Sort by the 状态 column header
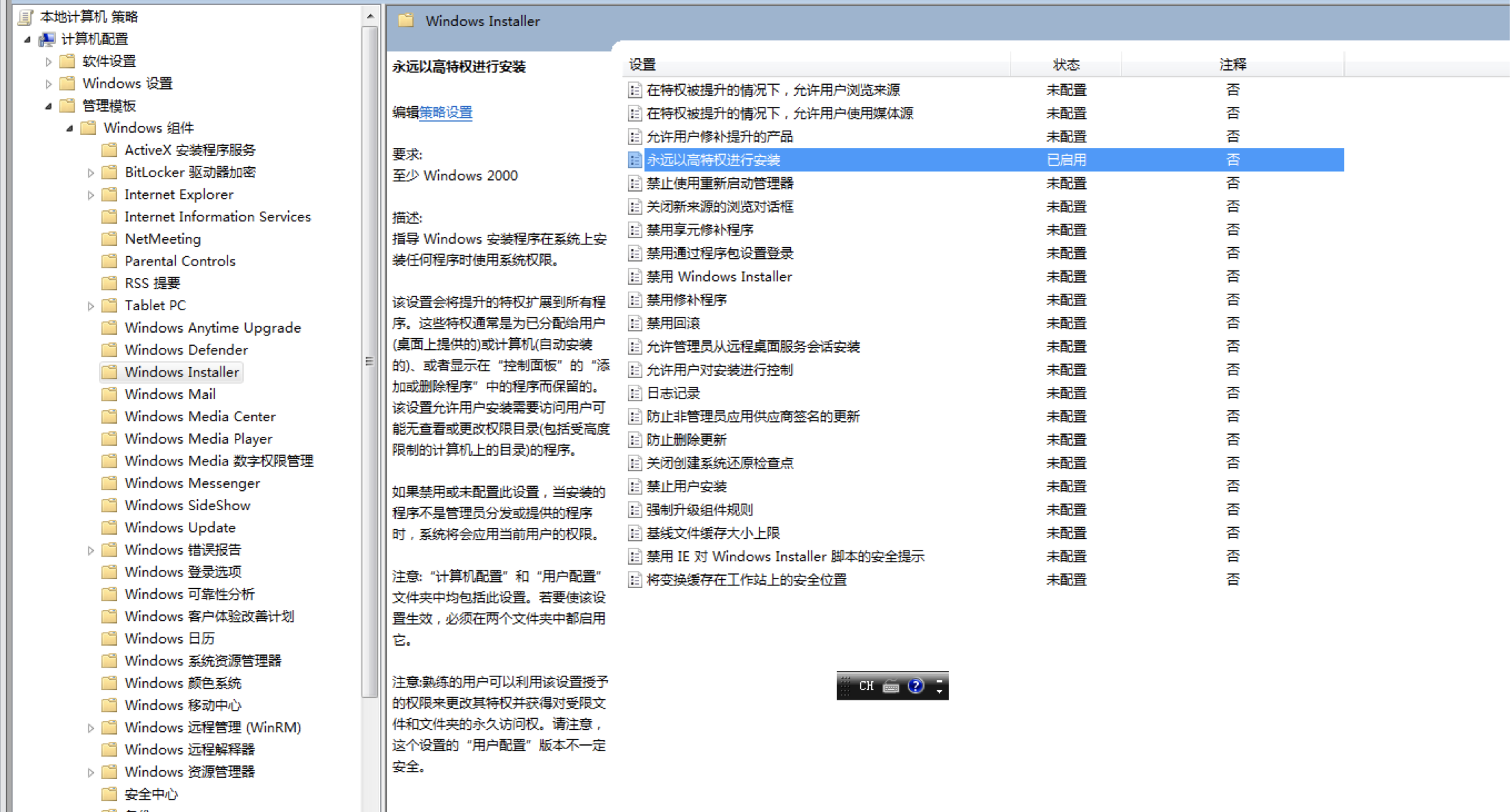The width and height of the screenshot is (1512, 812). click(1066, 64)
